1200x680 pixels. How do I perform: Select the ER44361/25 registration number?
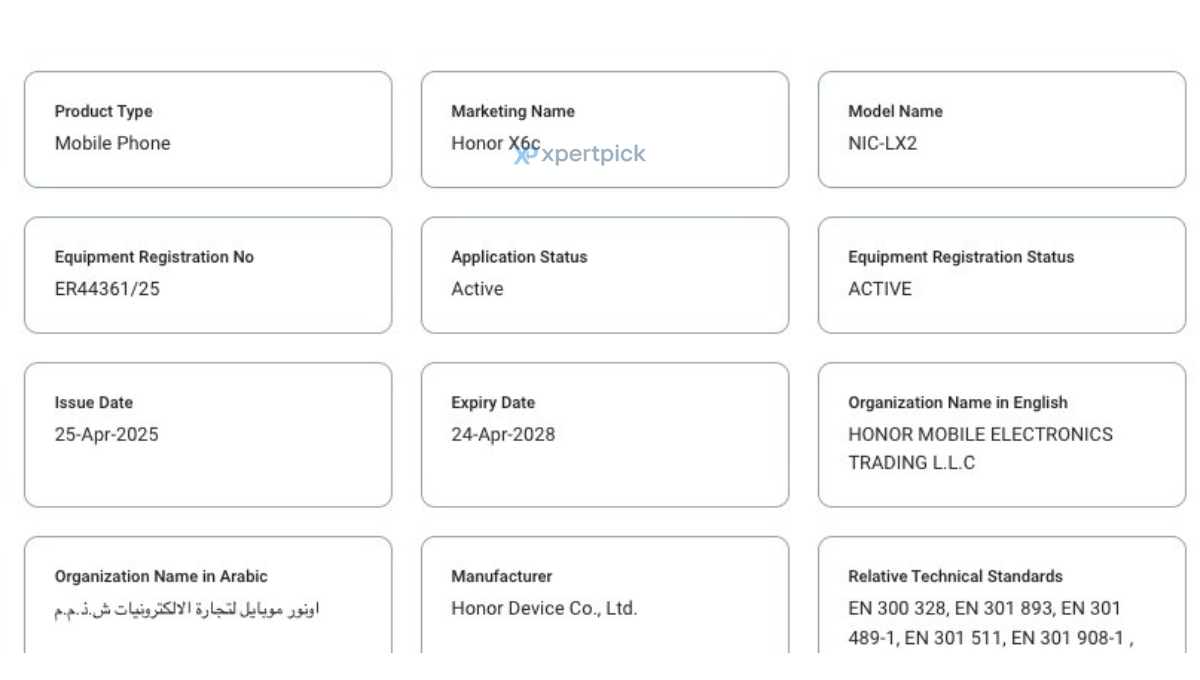[107, 289]
